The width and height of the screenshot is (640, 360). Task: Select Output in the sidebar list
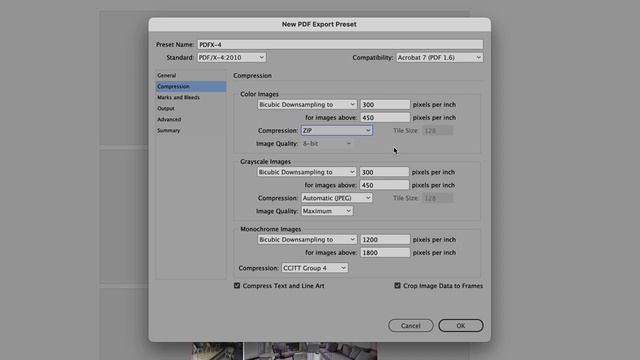(x=191, y=109)
